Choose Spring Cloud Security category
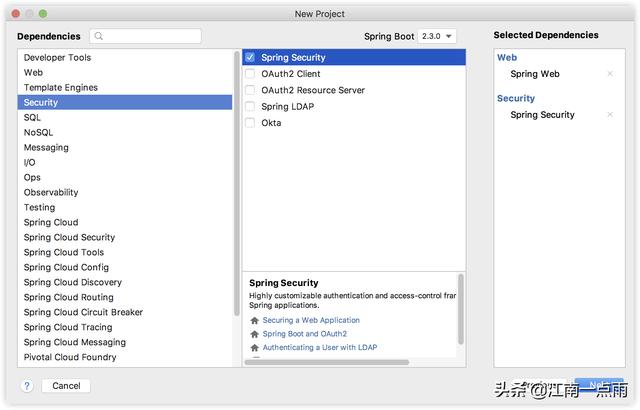 (125, 237)
